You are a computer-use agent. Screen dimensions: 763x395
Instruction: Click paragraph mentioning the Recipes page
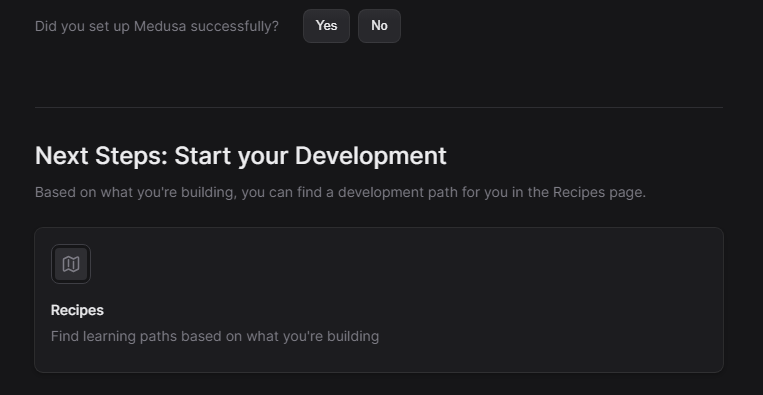[340, 192]
